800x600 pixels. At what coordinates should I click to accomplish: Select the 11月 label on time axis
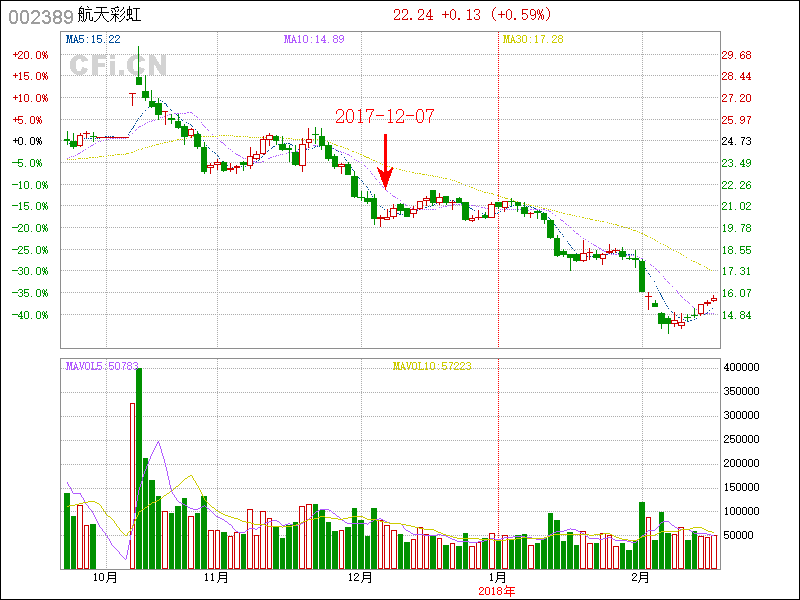point(216,578)
